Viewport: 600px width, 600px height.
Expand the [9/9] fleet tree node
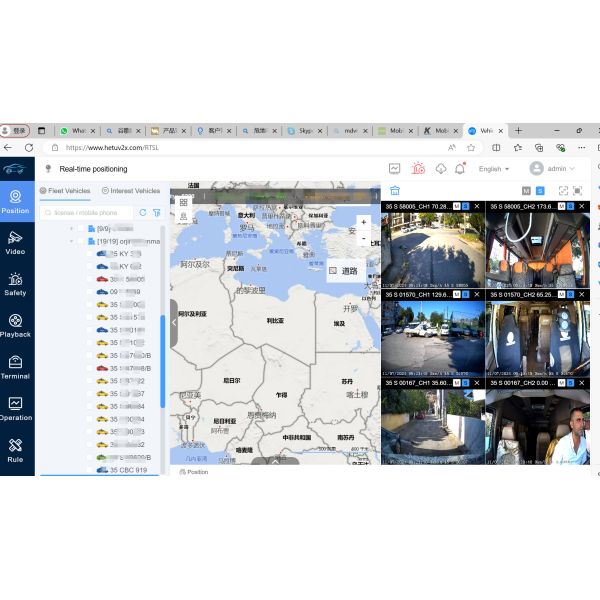(70, 228)
